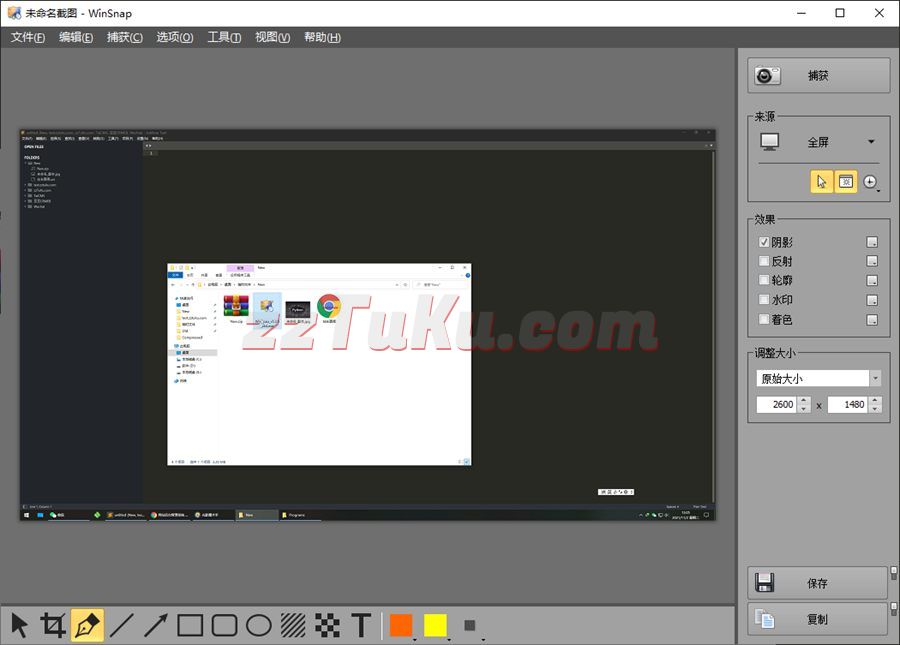Enable the 反射 reflection effect
The height and width of the screenshot is (645, 900).
[765, 262]
